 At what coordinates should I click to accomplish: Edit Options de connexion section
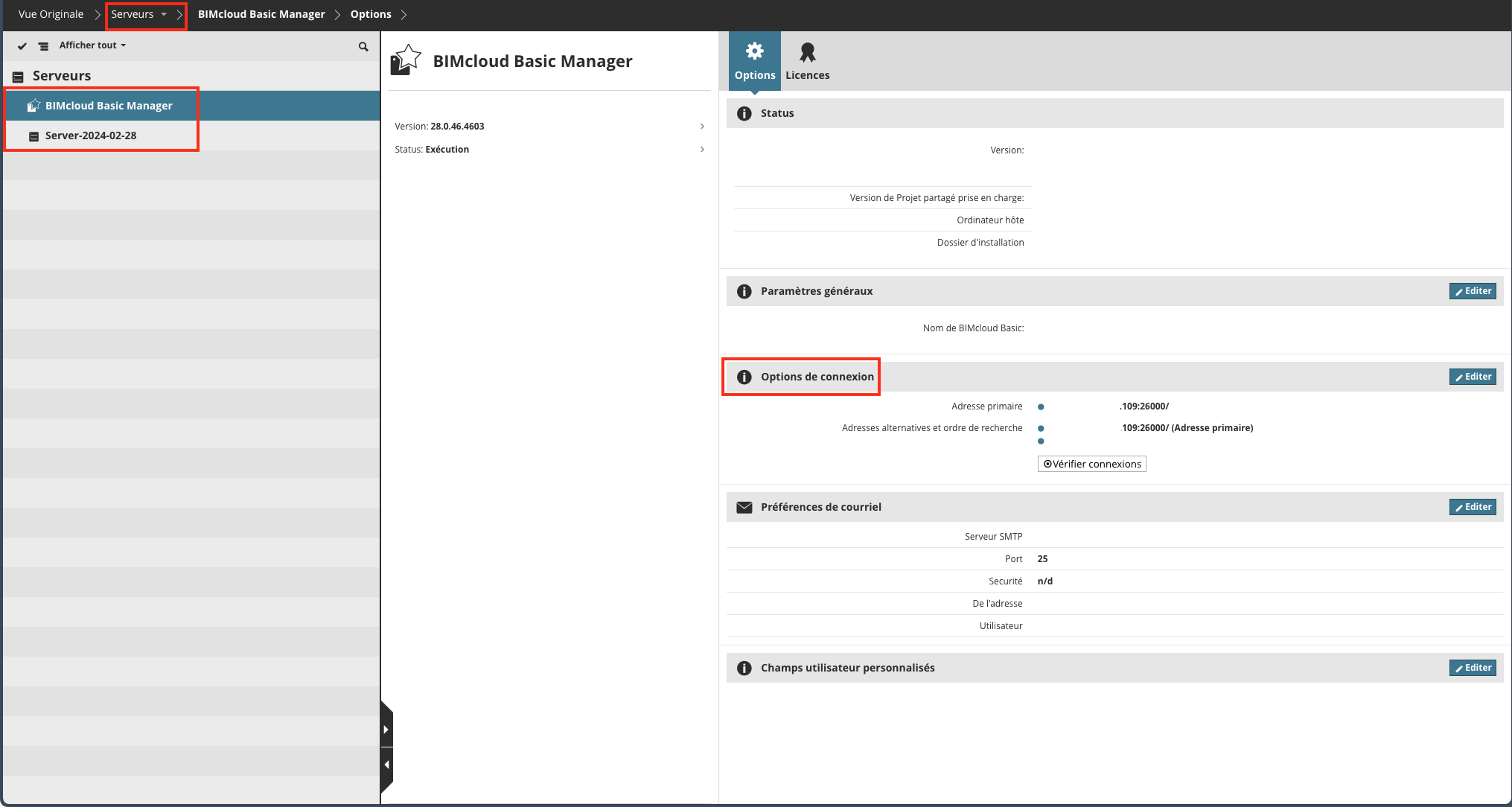click(x=1473, y=377)
